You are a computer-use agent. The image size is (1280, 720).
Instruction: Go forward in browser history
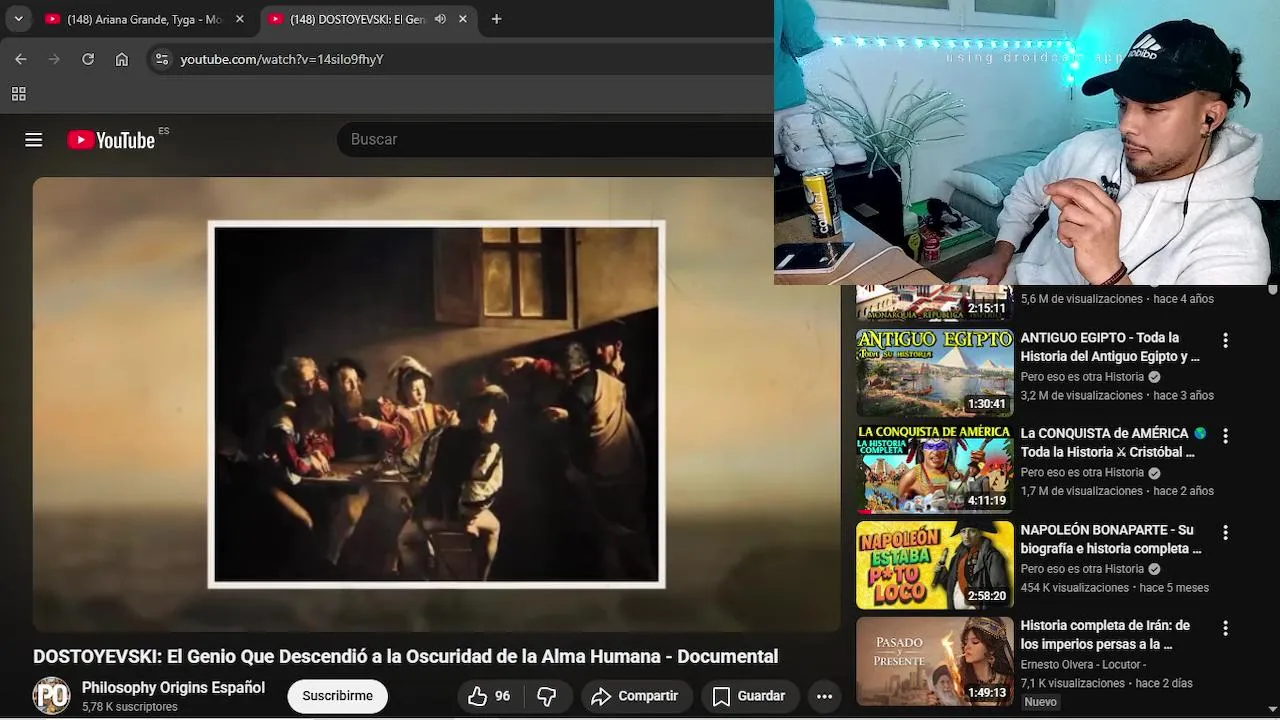coord(54,59)
